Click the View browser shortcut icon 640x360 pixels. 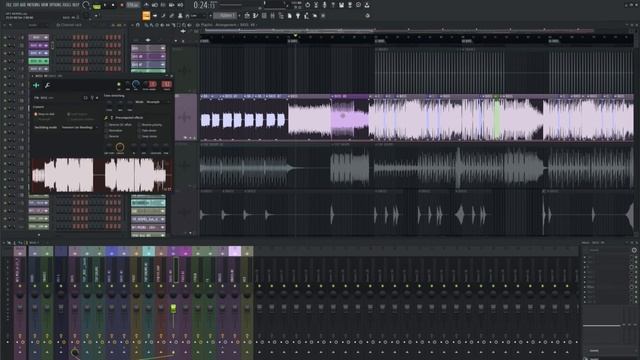tap(281, 16)
